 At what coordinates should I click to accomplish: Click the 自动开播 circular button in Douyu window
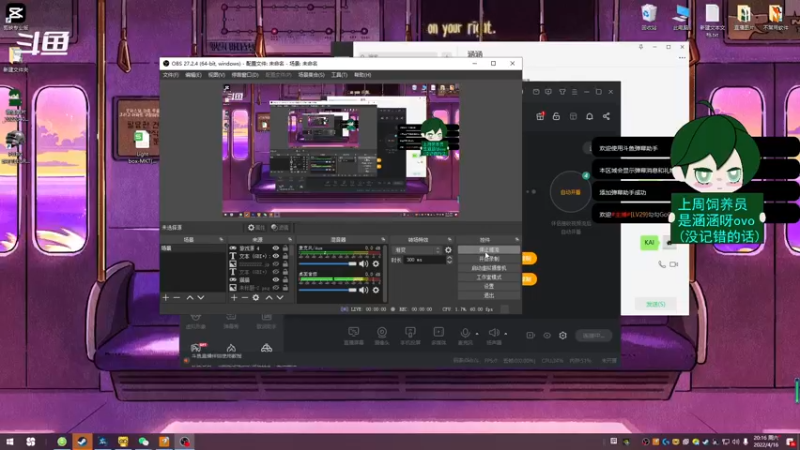tap(570, 192)
